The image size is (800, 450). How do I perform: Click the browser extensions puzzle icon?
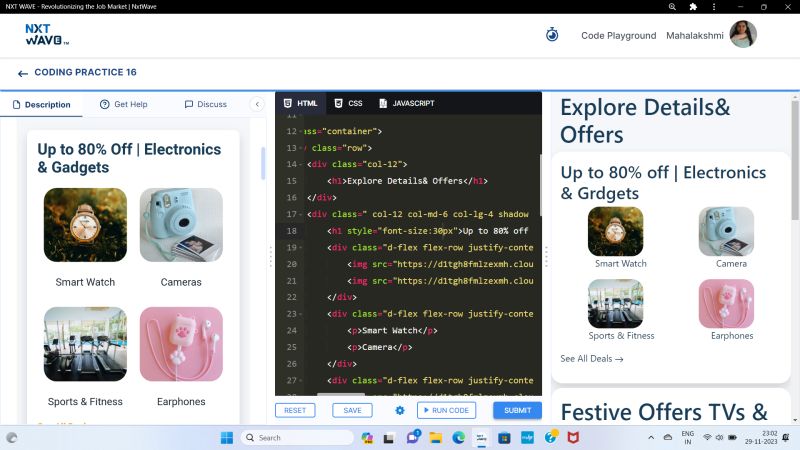[x=693, y=7]
